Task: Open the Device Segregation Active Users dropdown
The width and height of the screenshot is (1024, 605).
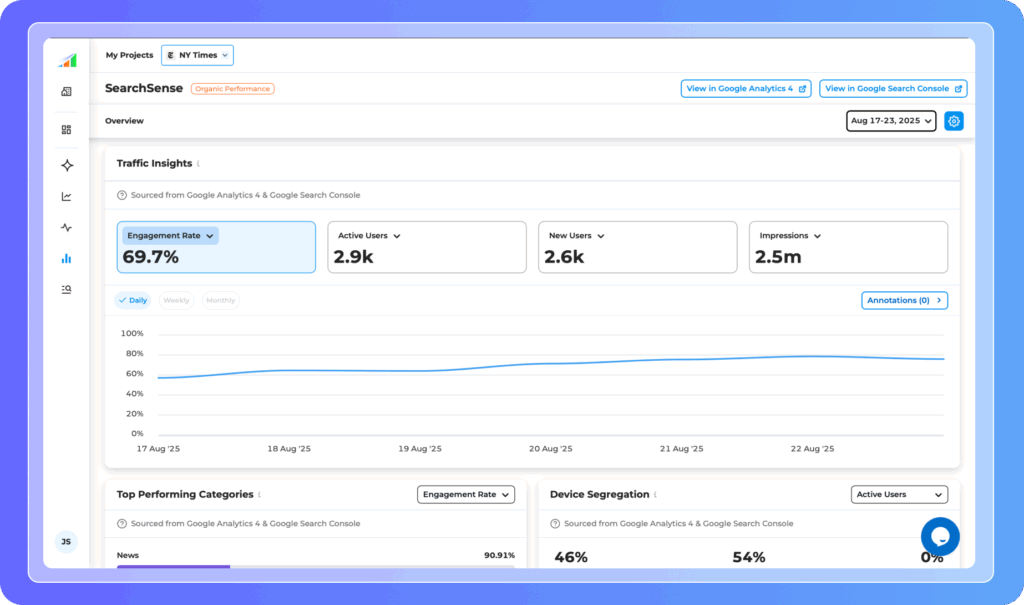Action: (899, 494)
